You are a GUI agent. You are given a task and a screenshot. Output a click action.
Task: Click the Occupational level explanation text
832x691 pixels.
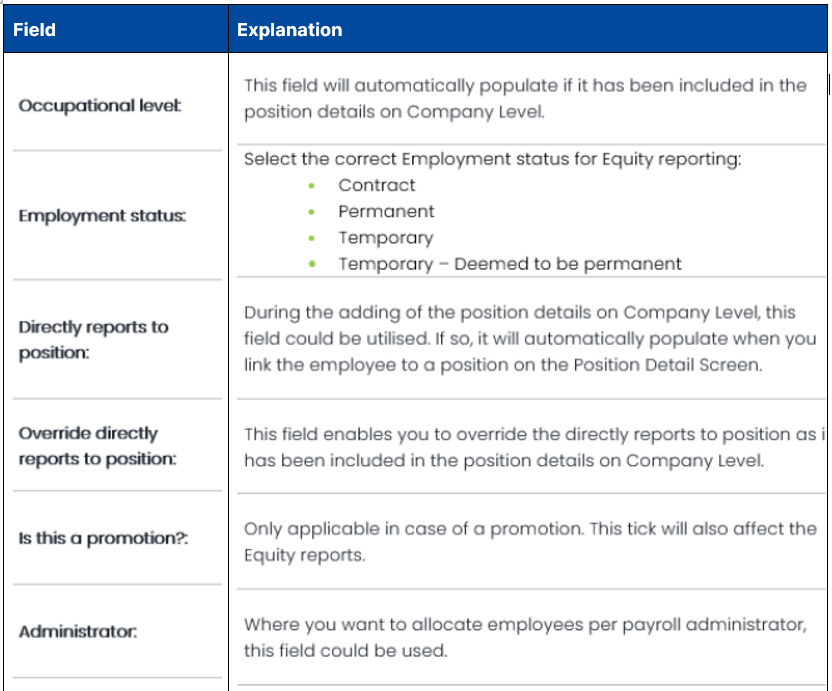coord(525,98)
